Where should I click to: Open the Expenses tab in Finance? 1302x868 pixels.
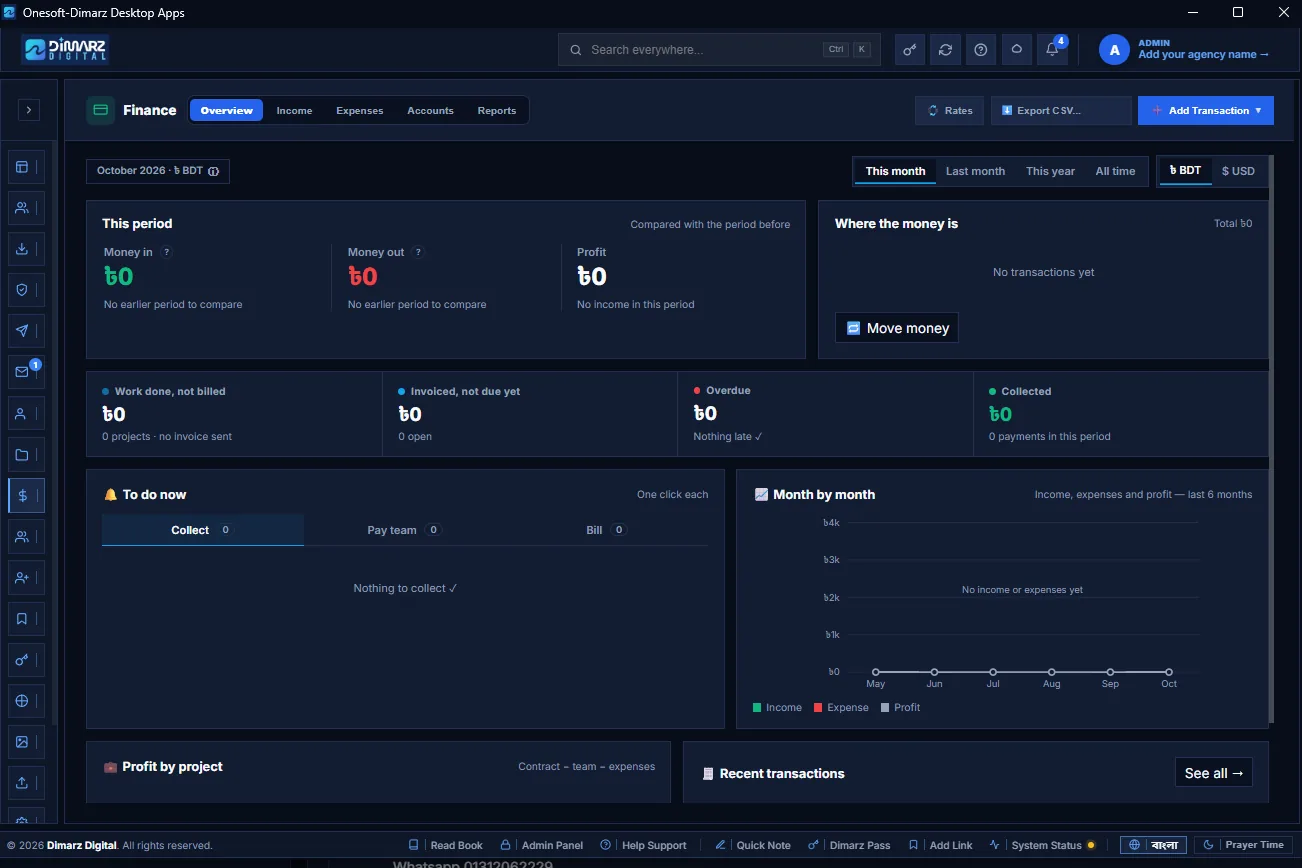(x=359, y=110)
